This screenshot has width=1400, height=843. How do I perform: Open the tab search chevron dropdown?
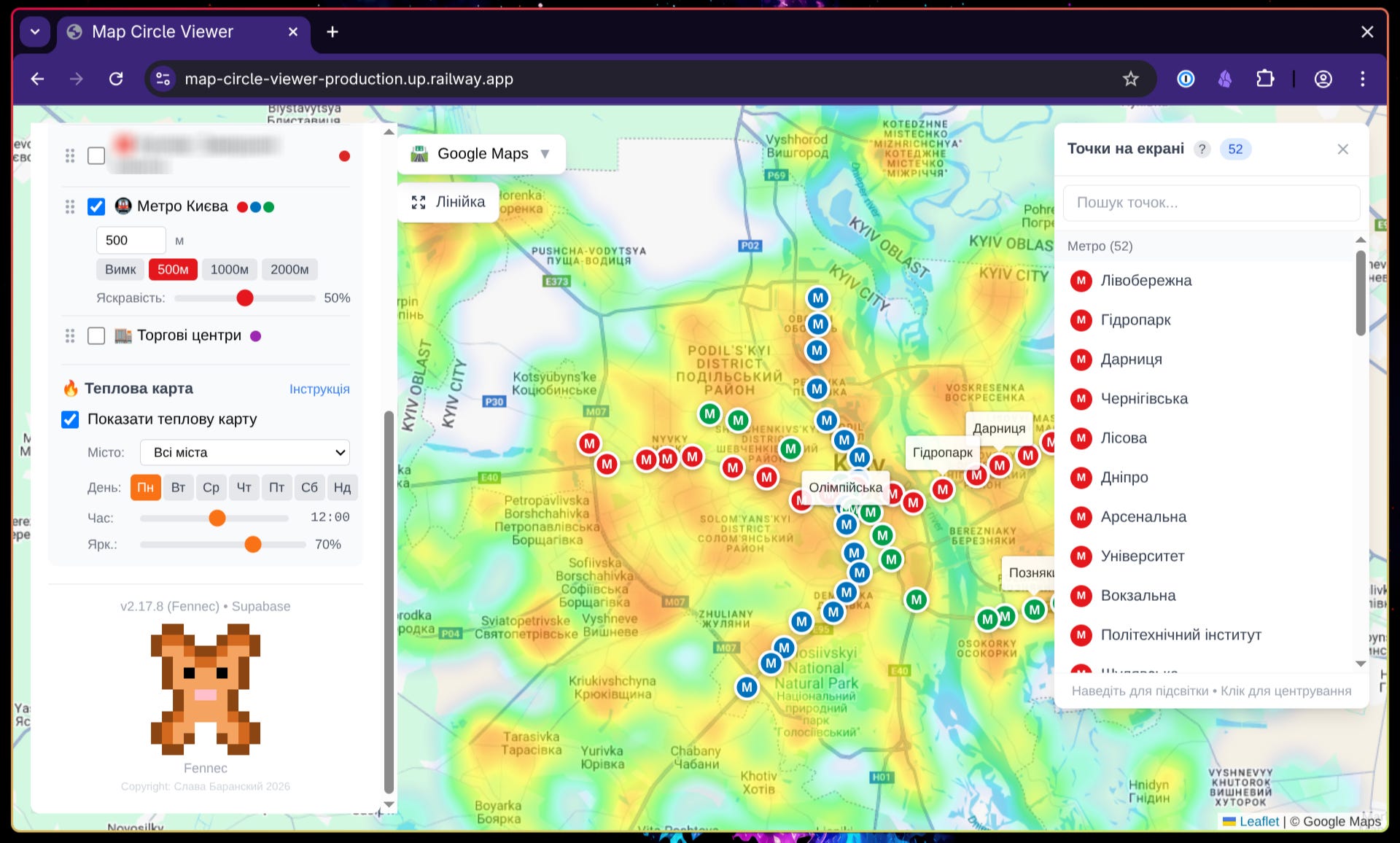point(35,32)
